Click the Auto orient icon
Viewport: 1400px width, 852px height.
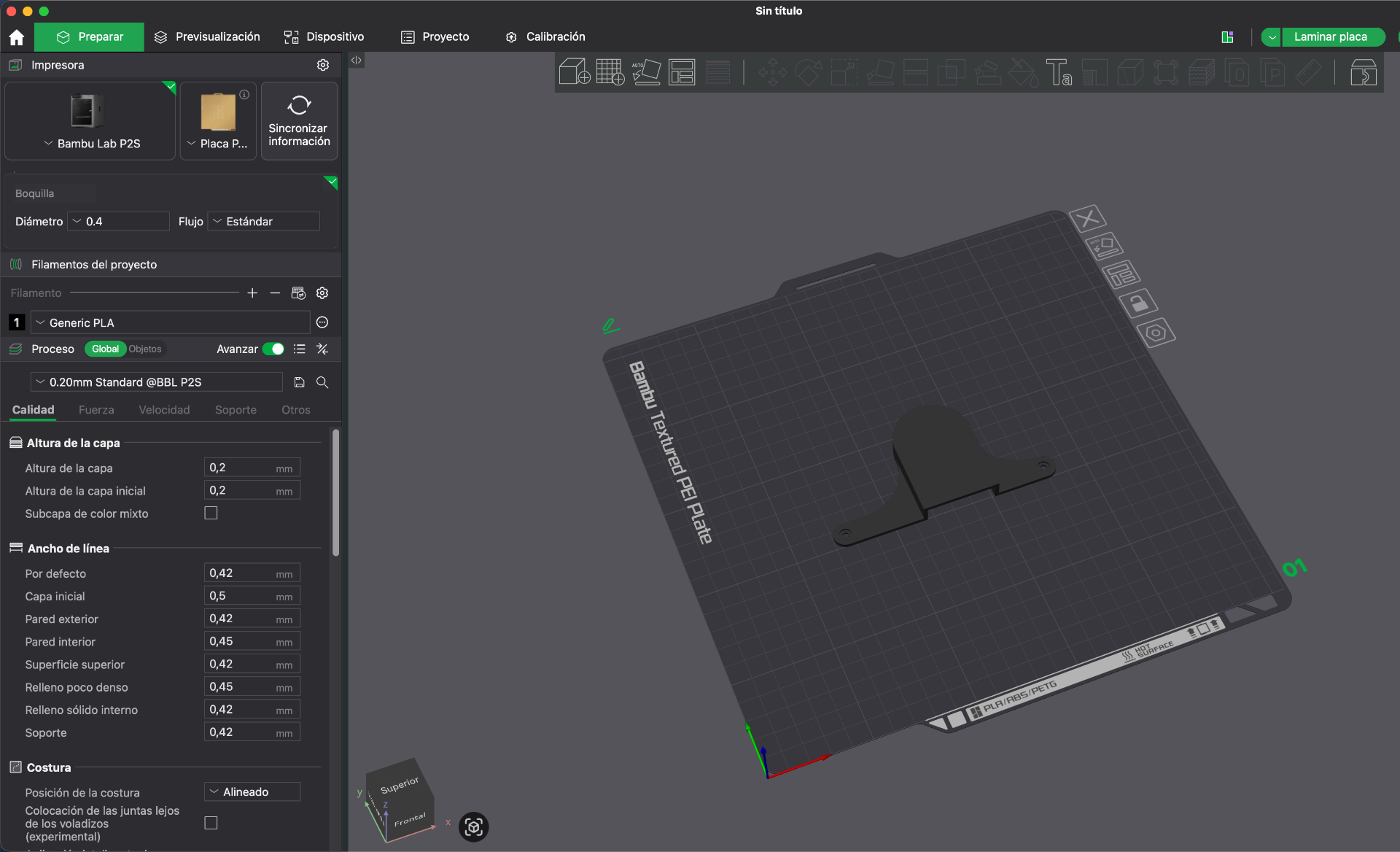(646, 72)
